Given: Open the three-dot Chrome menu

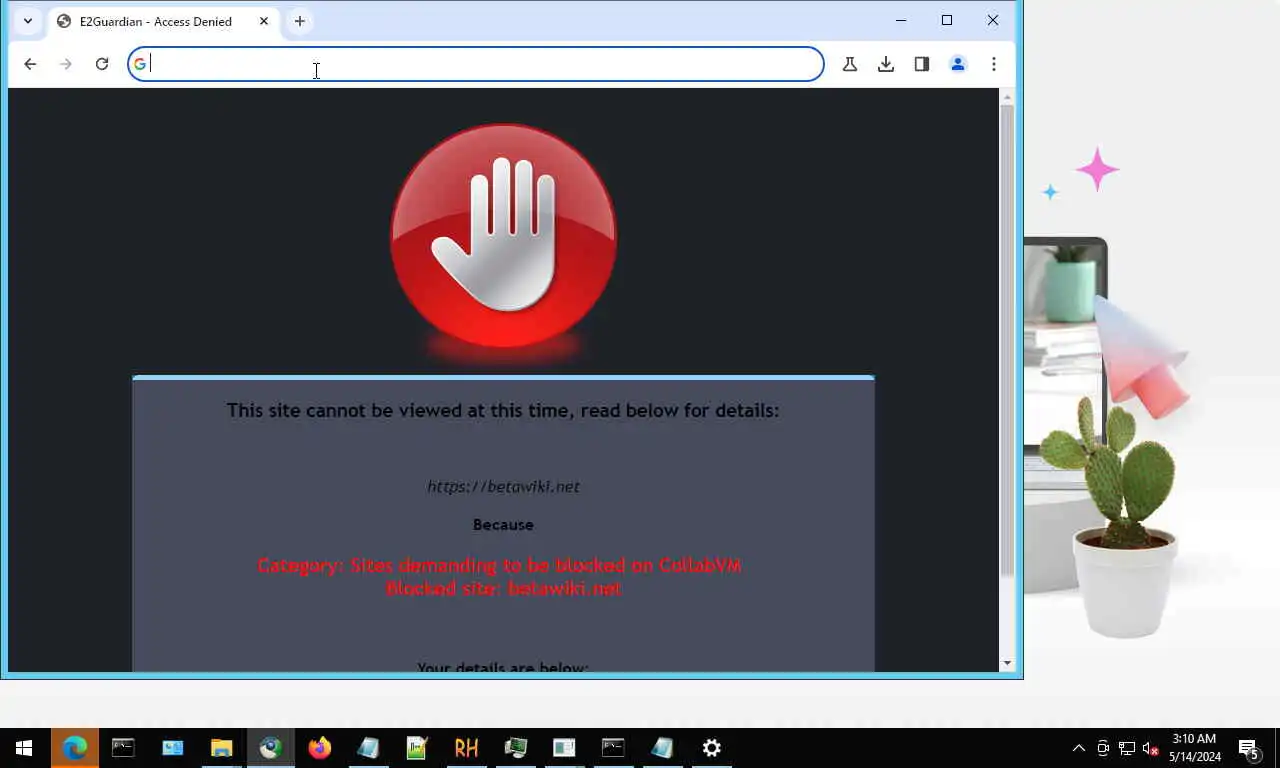Looking at the screenshot, I should point(994,64).
